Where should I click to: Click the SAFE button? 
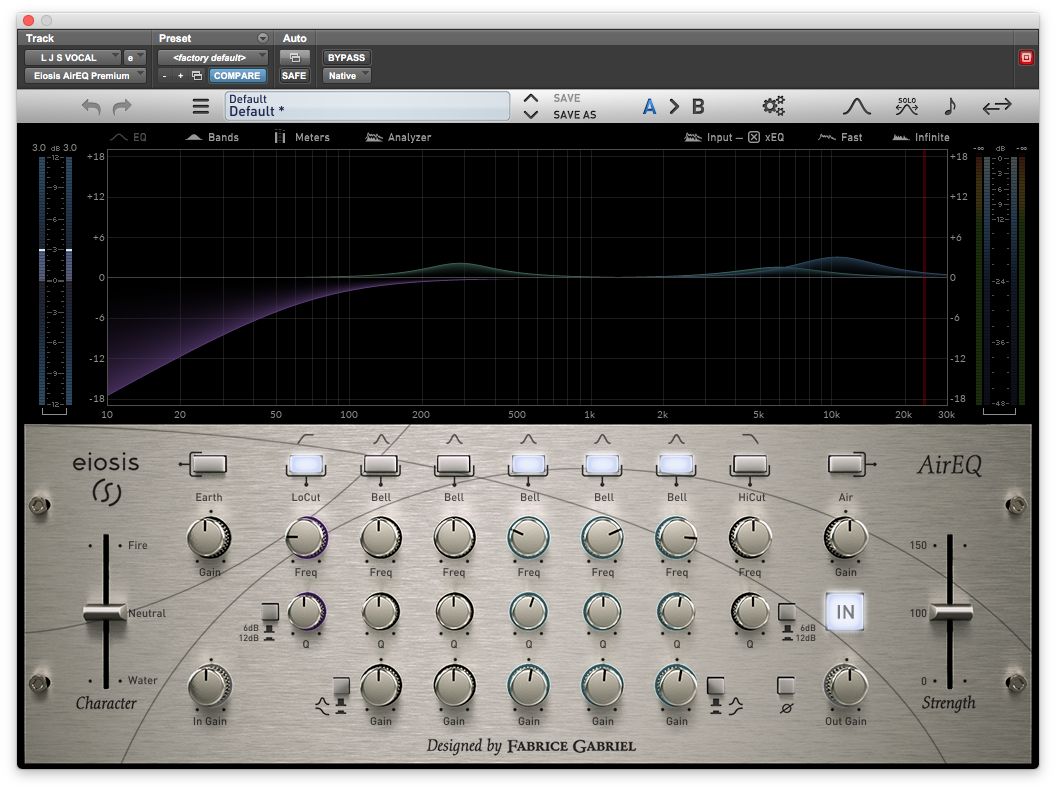[x=294, y=75]
